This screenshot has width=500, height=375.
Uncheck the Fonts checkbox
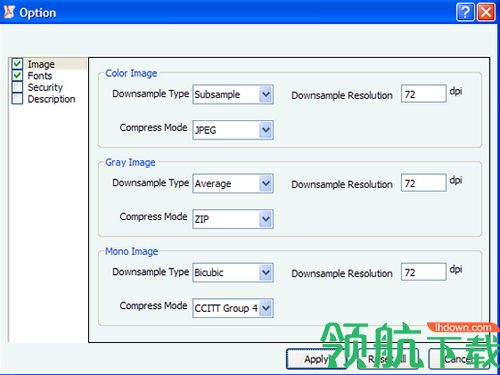tap(17, 75)
